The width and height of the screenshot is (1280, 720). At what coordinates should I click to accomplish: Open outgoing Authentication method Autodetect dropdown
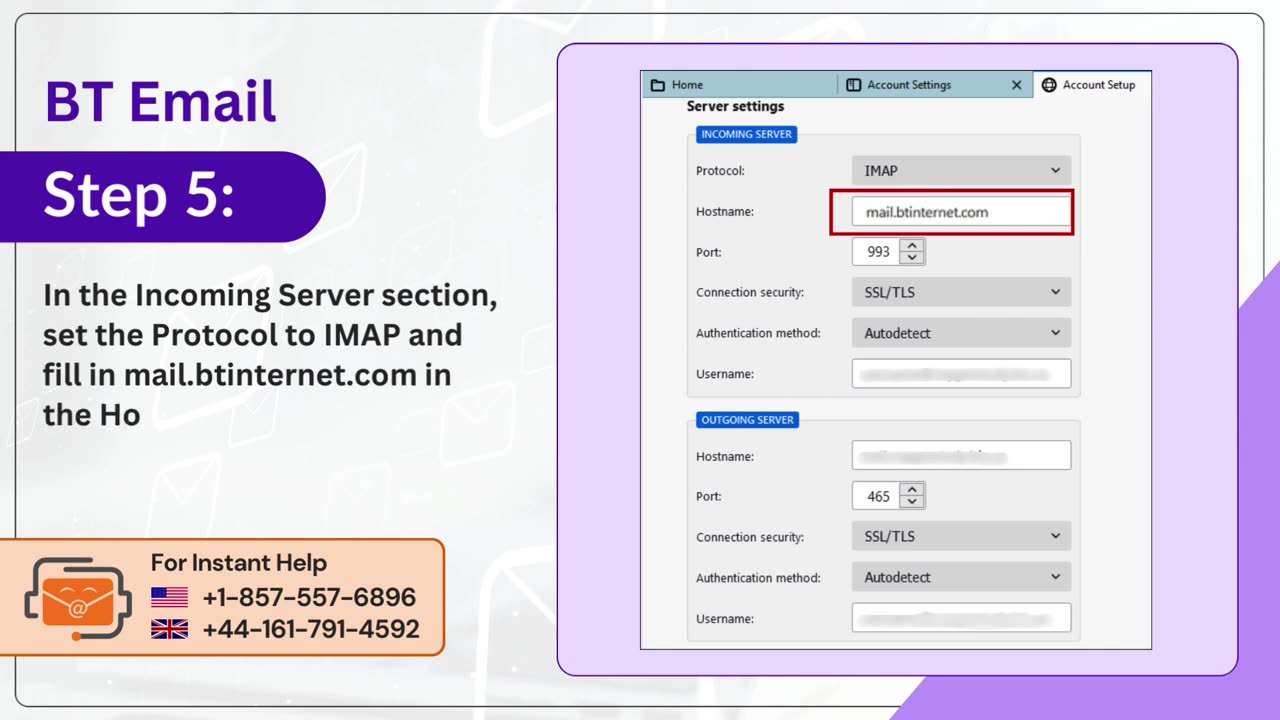[x=961, y=577]
